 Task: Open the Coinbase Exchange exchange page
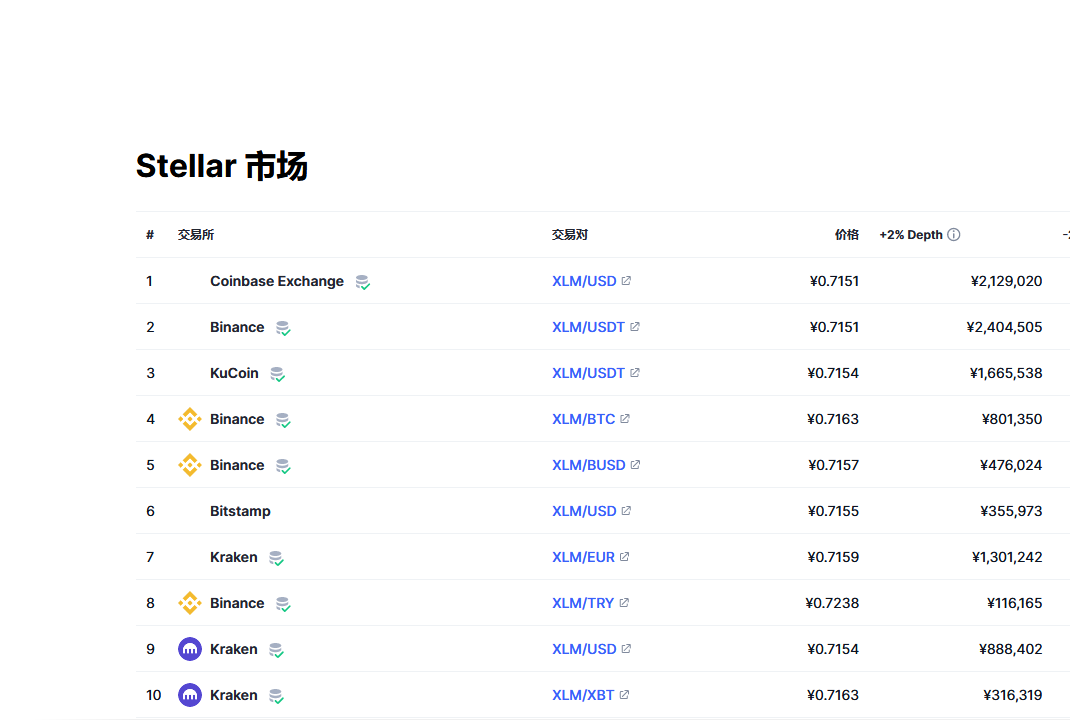point(277,281)
